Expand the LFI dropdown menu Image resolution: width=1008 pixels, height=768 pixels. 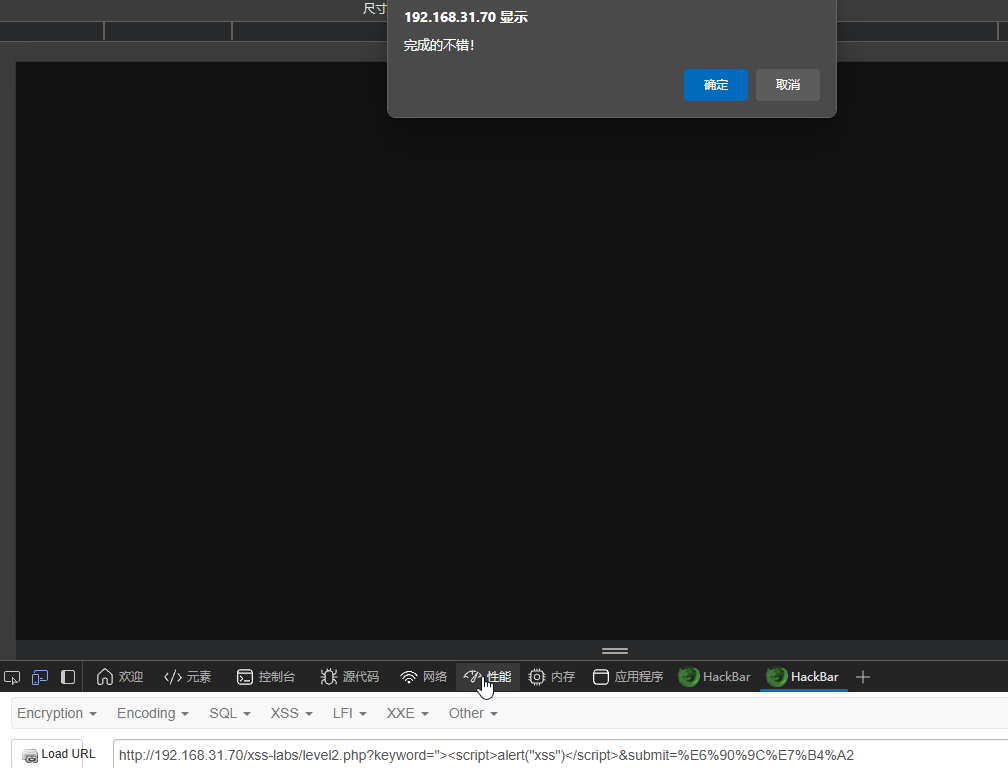click(x=349, y=713)
